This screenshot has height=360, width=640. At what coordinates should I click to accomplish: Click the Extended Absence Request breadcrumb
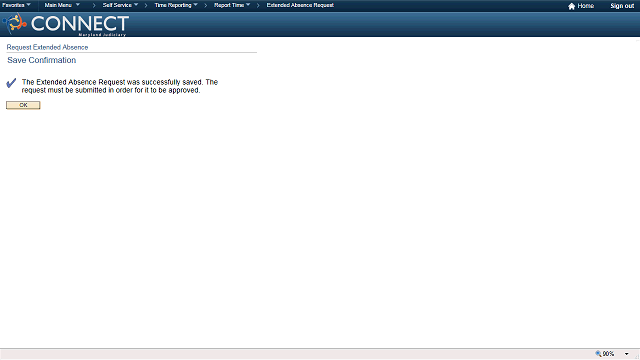coord(300,5)
